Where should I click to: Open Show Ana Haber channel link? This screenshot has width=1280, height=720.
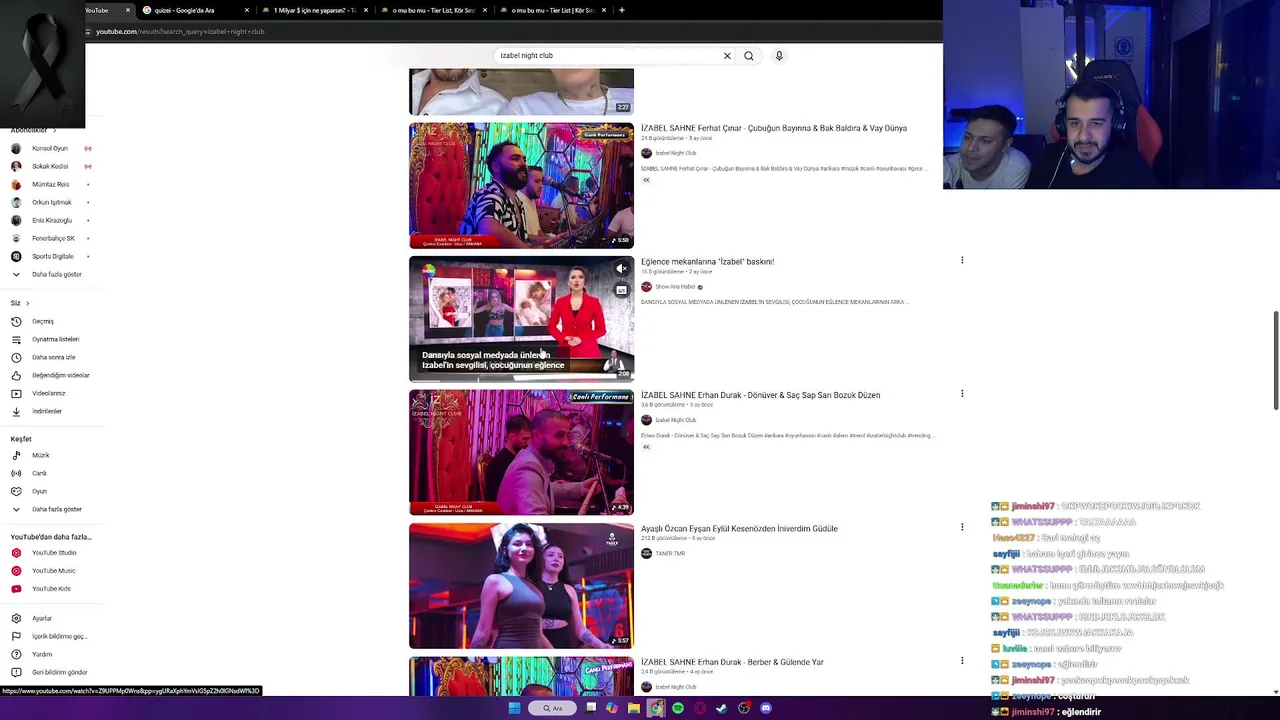point(676,287)
